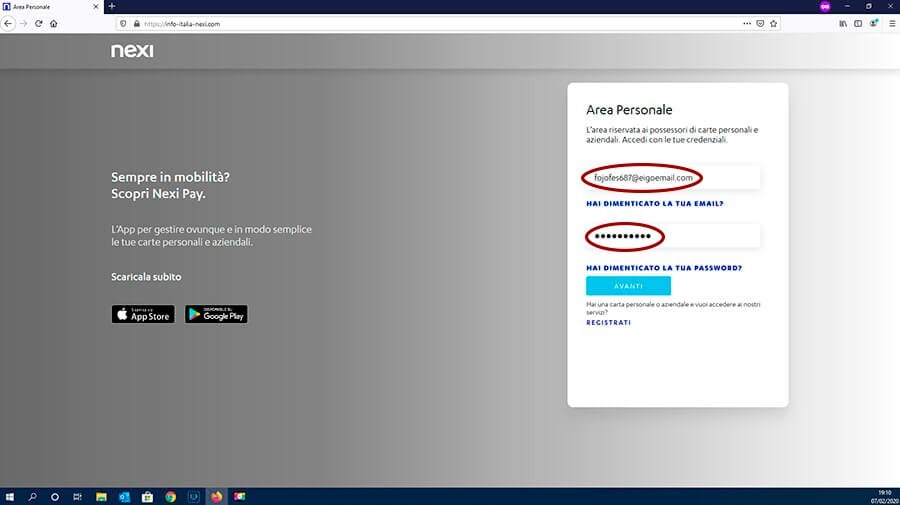Go back to the previous page
Screen dimensions: 900x505
pyautogui.click(x=8, y=24)
